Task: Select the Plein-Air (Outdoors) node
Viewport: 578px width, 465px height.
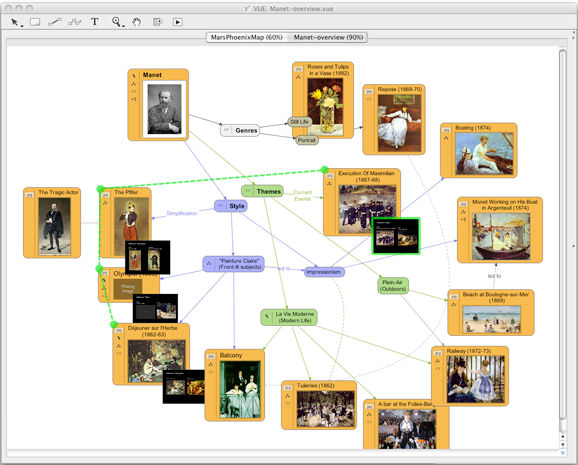Action: pos(393,286)
